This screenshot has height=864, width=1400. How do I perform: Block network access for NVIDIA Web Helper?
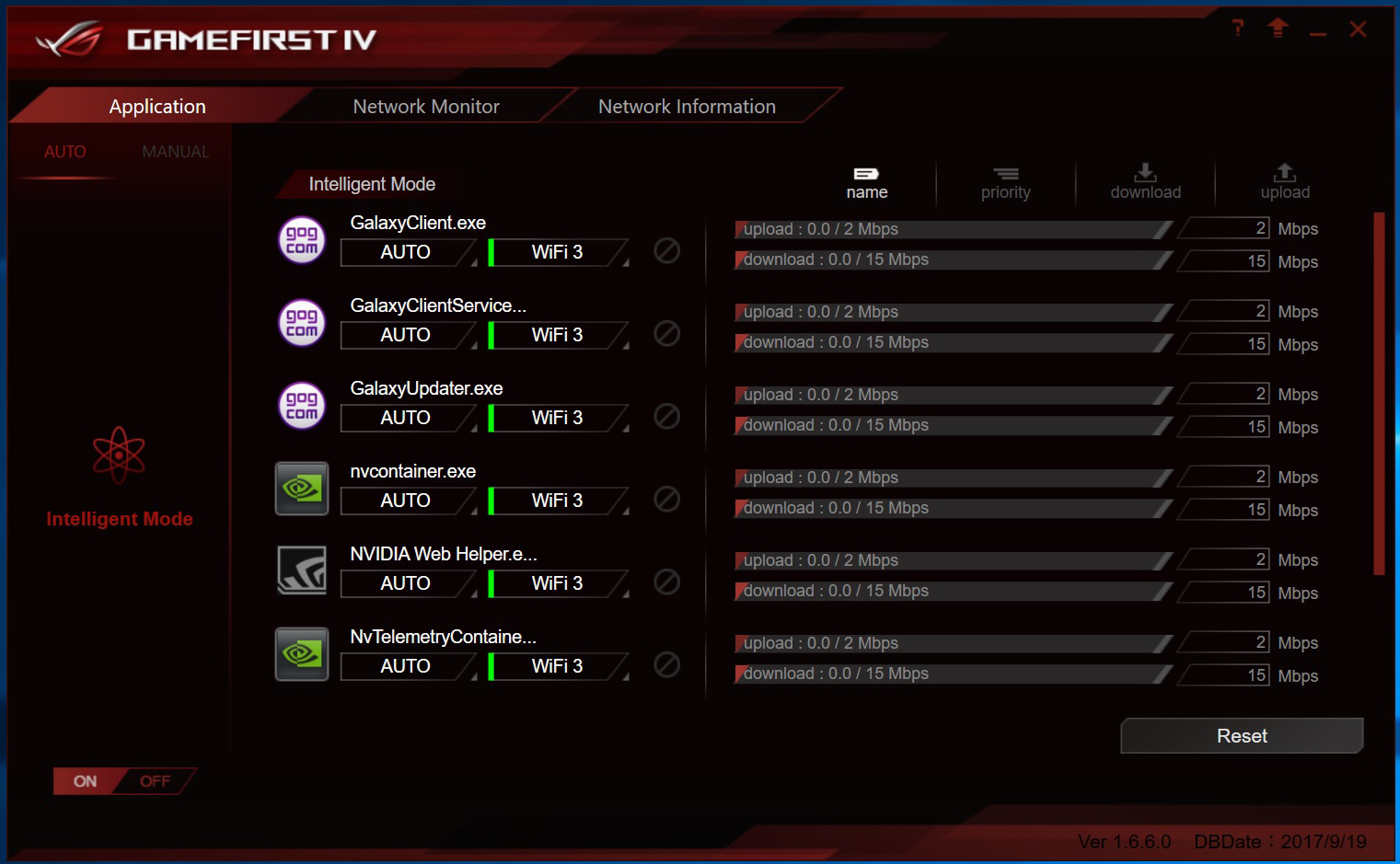[x=667, y=582]
